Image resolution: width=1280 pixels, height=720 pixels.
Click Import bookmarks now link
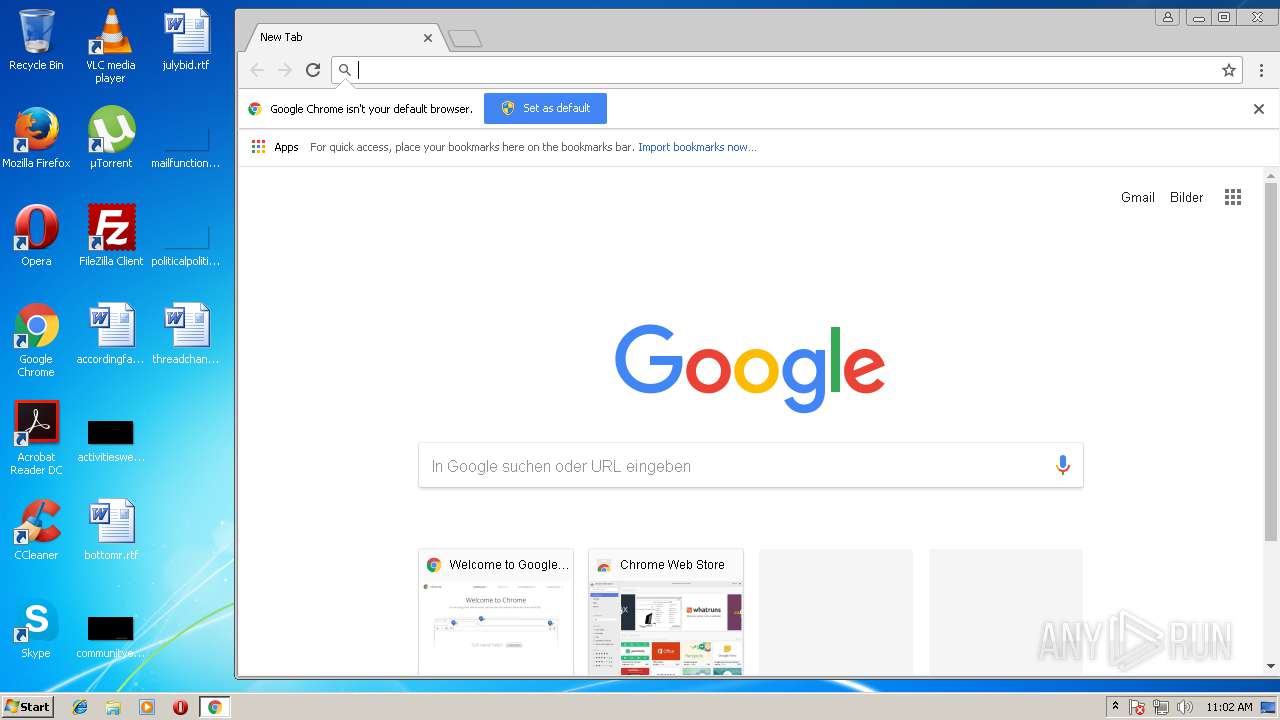coord(697,147)
